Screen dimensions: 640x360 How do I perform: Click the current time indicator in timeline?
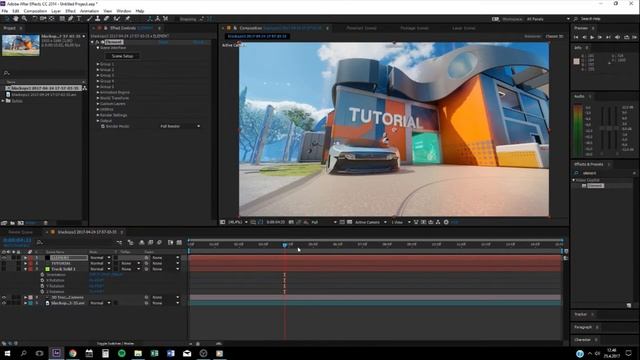(285, 244)
